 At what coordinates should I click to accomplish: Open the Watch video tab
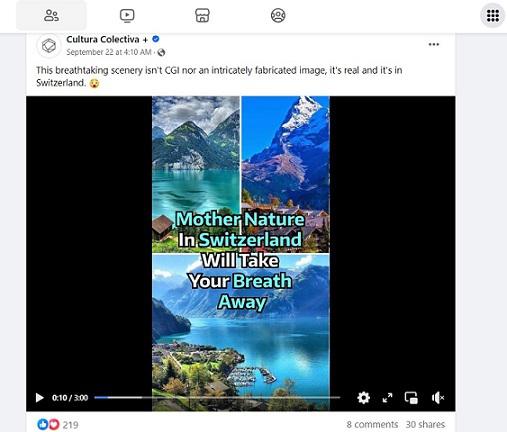click(127, 15)
